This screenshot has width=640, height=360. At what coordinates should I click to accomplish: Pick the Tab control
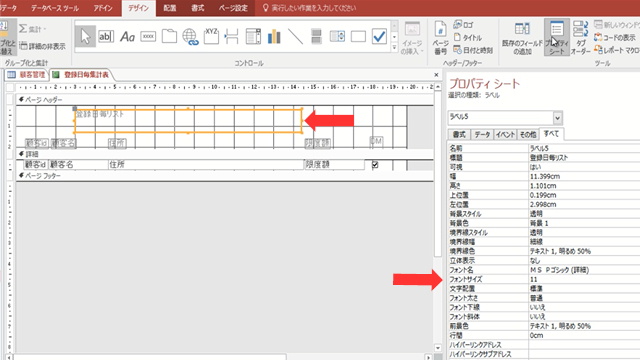[169, 37]
